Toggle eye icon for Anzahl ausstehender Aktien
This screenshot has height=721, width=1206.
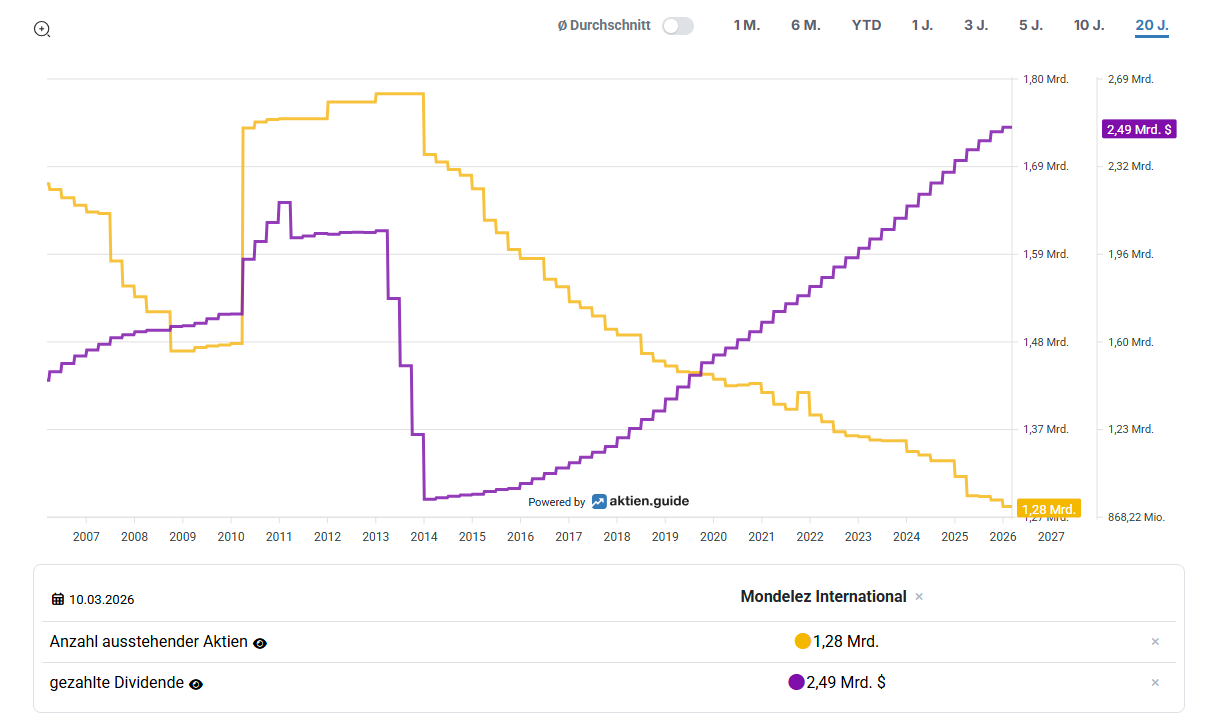point(260,643)
